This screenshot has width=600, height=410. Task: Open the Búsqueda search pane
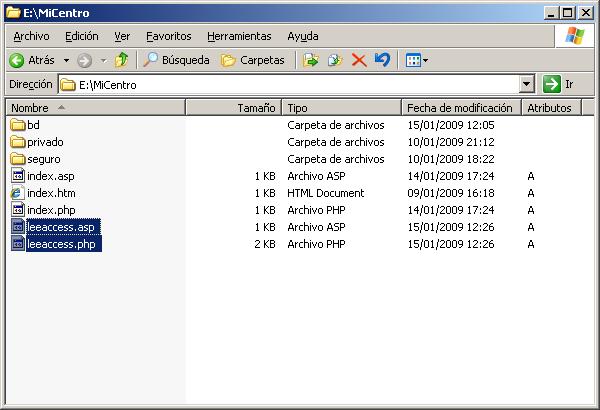click(176, 60)
